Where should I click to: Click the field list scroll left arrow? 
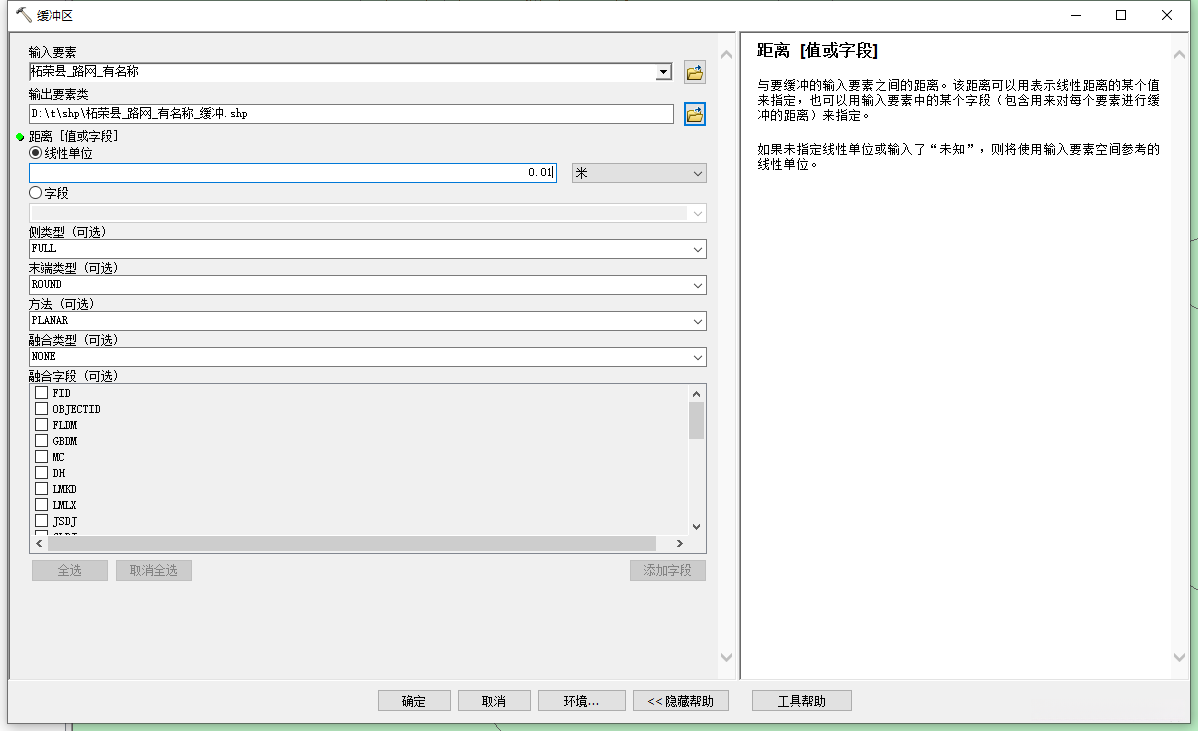pyautogui.click(x=39, y=543)
